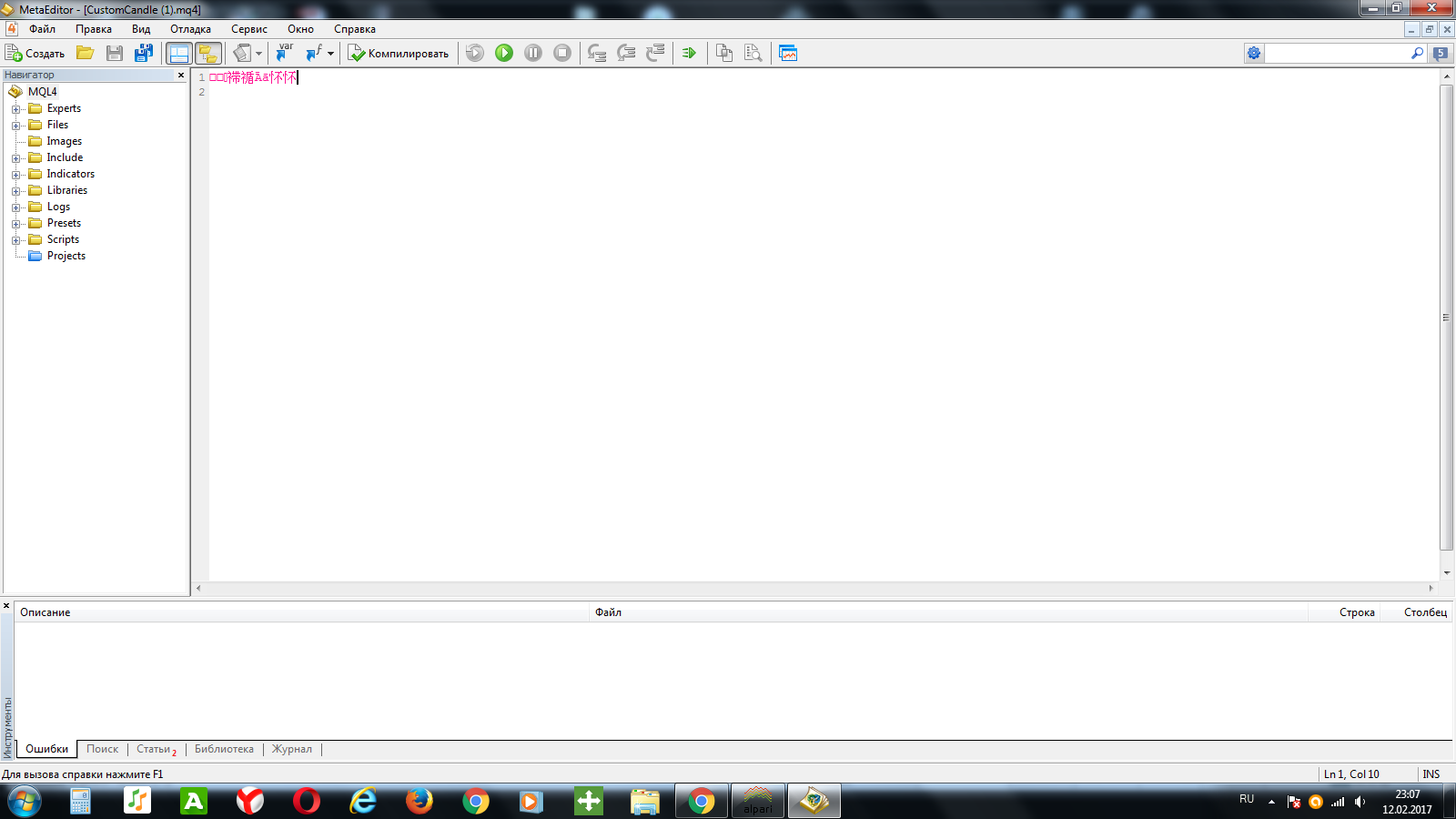
Task: Open the Вид menu
Action: (x=141, y=29)
